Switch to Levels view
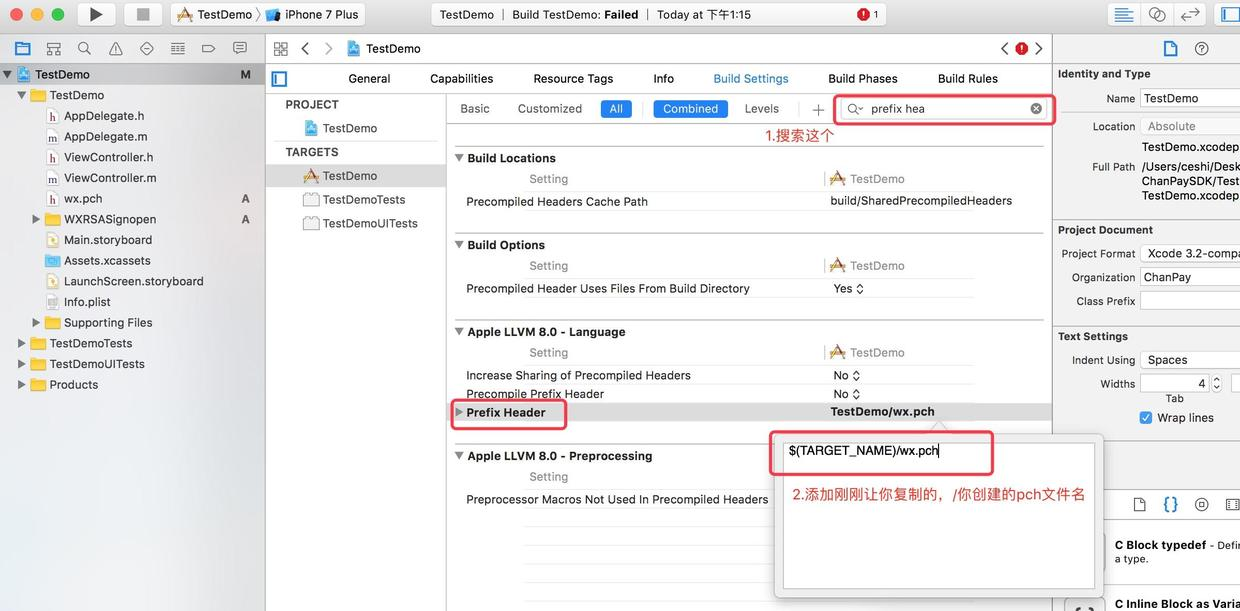Screen dimensions: 1240x611 click(762, 109)
